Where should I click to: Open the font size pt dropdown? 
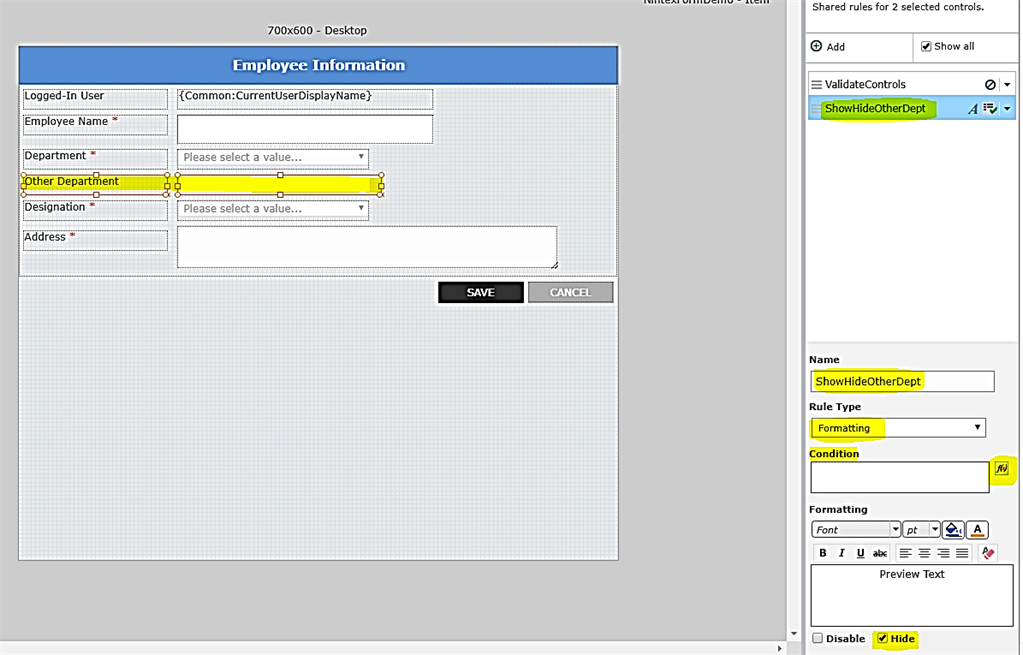pyautogui.click(x=920, y=529)
